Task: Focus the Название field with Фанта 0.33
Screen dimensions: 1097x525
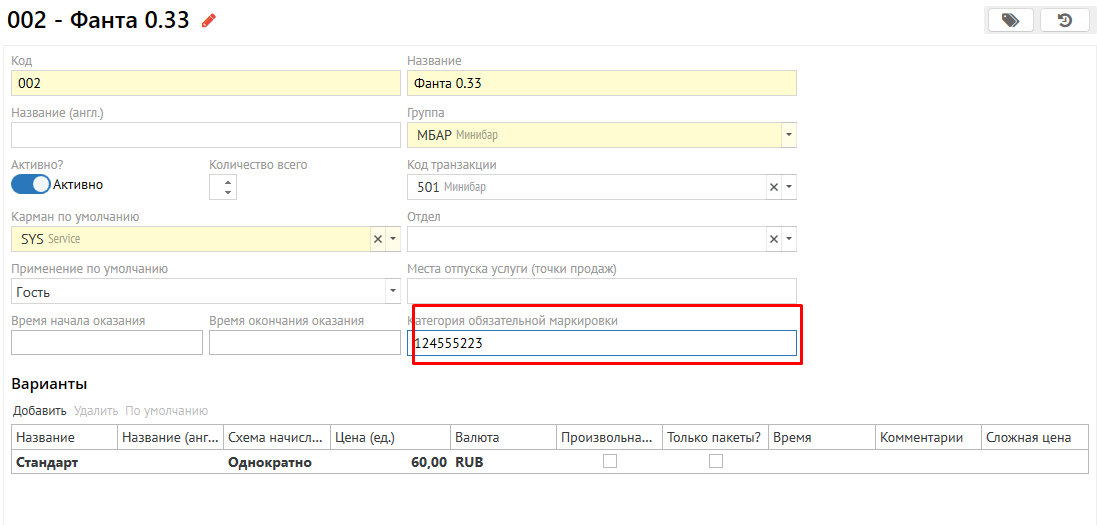Action: [x=602, y=83]
